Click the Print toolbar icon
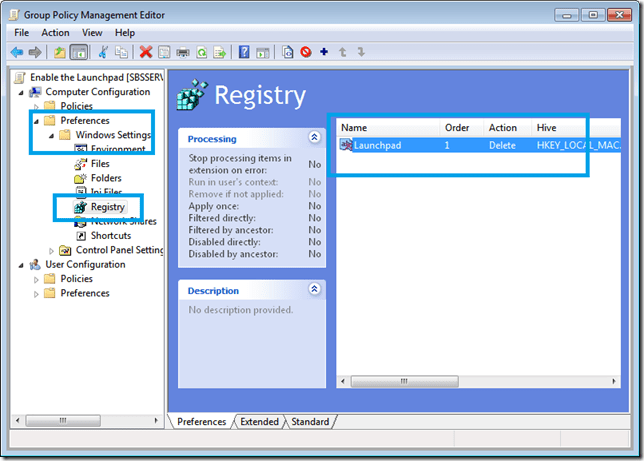The height and width of the screenshot is (461, 644). coord(183,52)
